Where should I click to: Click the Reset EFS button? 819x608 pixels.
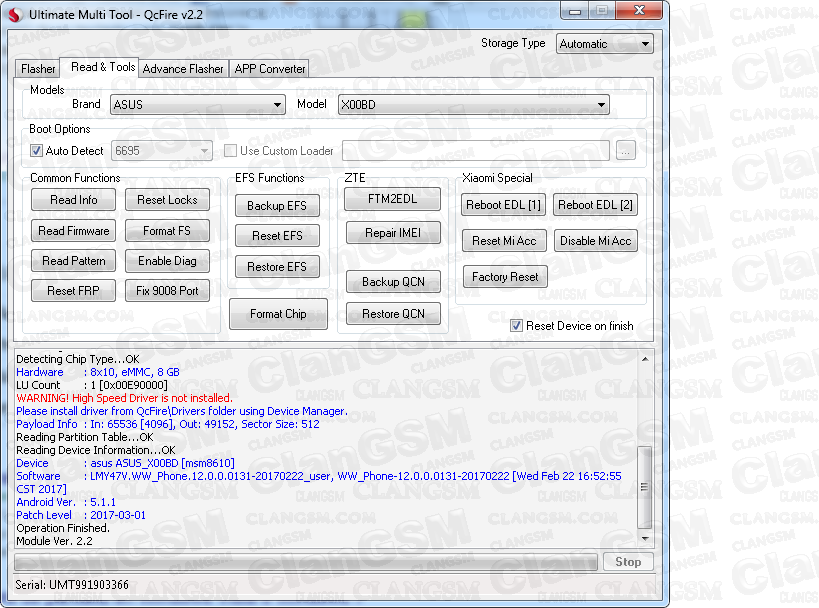point(277,236)
